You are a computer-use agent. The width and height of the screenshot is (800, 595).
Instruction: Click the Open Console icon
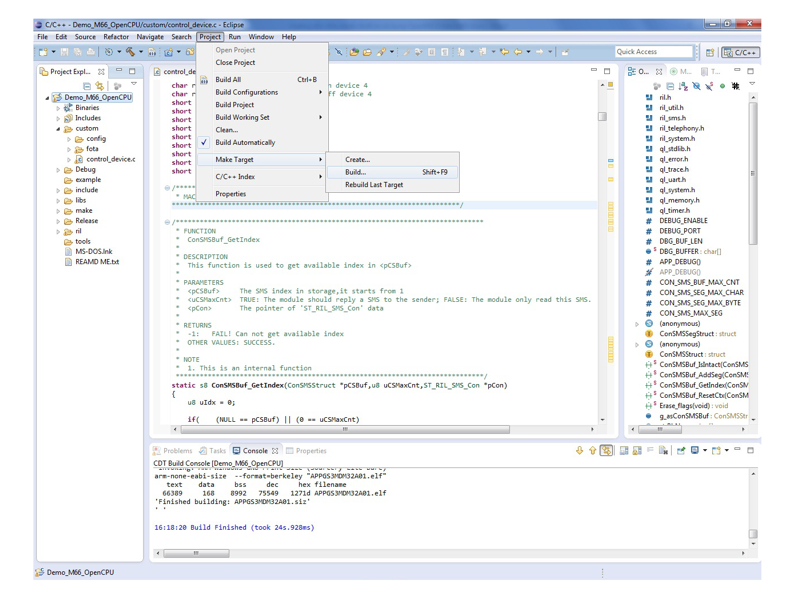716,451
